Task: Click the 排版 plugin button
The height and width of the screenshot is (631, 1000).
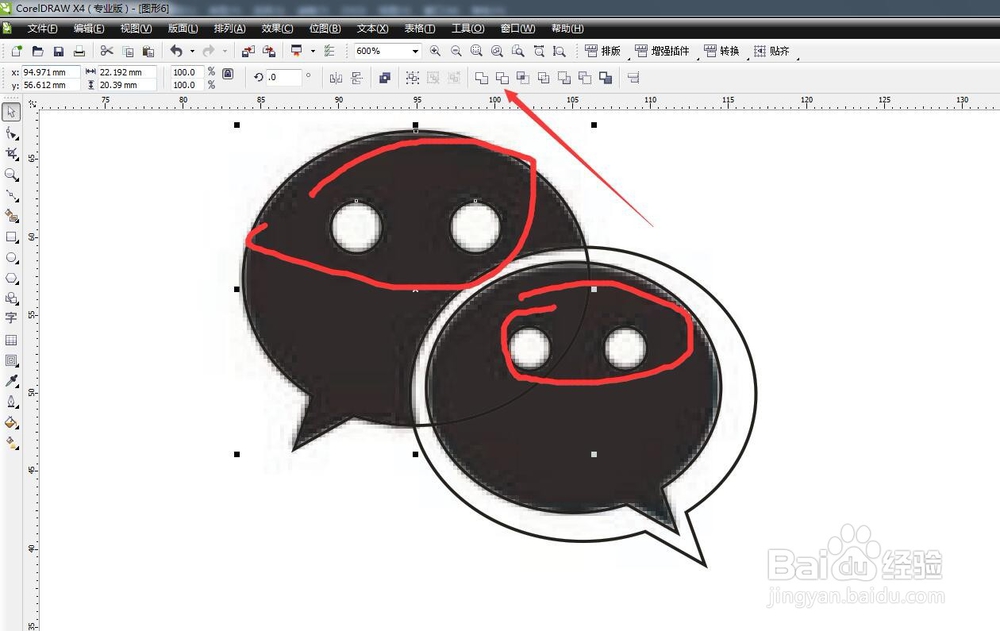Action: point(603,51)
